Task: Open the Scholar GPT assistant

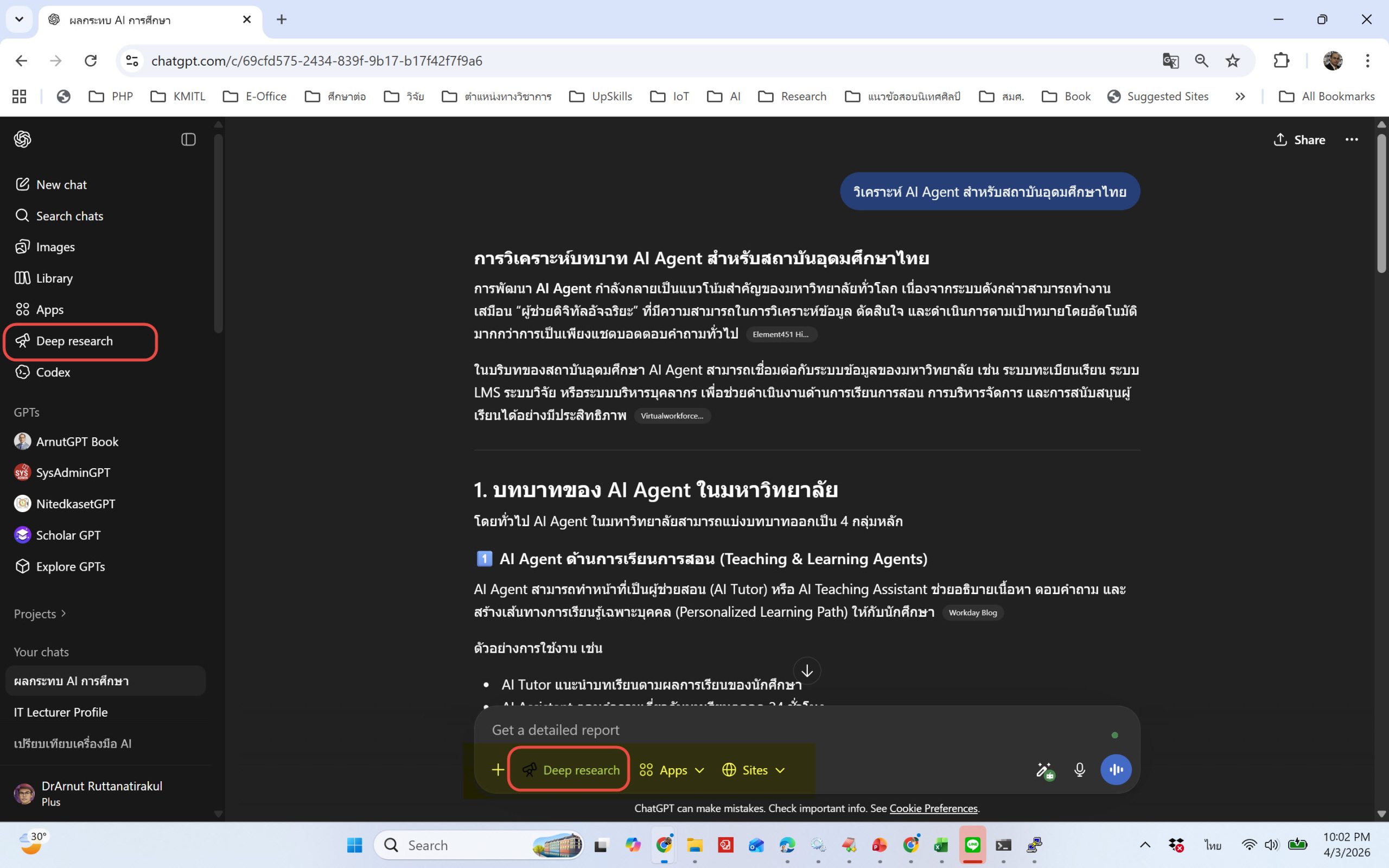Action: pos(68,534)
